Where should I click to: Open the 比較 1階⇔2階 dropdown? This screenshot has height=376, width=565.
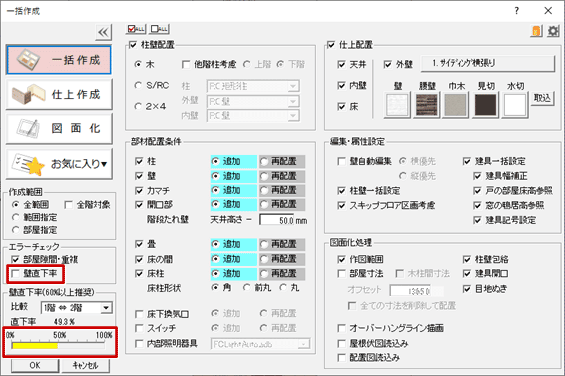76,308
